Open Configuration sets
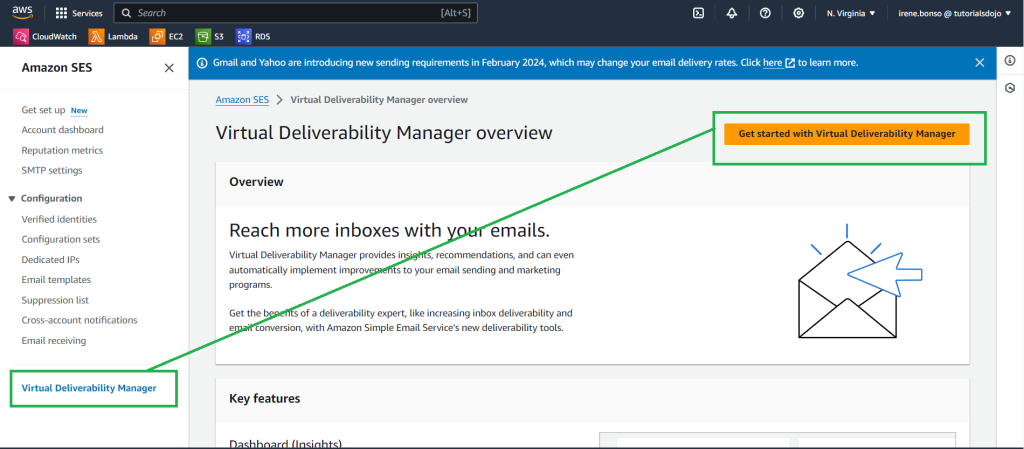This screenshot has height=449, width=1024. coord(61,240)
